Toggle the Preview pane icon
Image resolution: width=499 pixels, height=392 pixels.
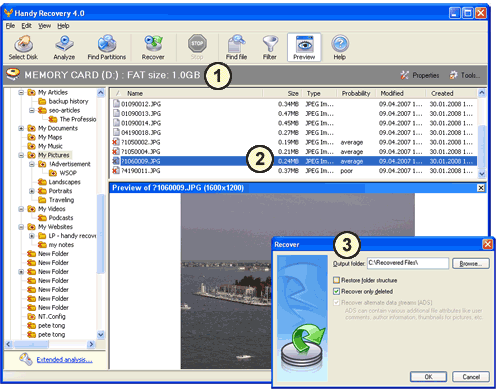click(304, 47)
